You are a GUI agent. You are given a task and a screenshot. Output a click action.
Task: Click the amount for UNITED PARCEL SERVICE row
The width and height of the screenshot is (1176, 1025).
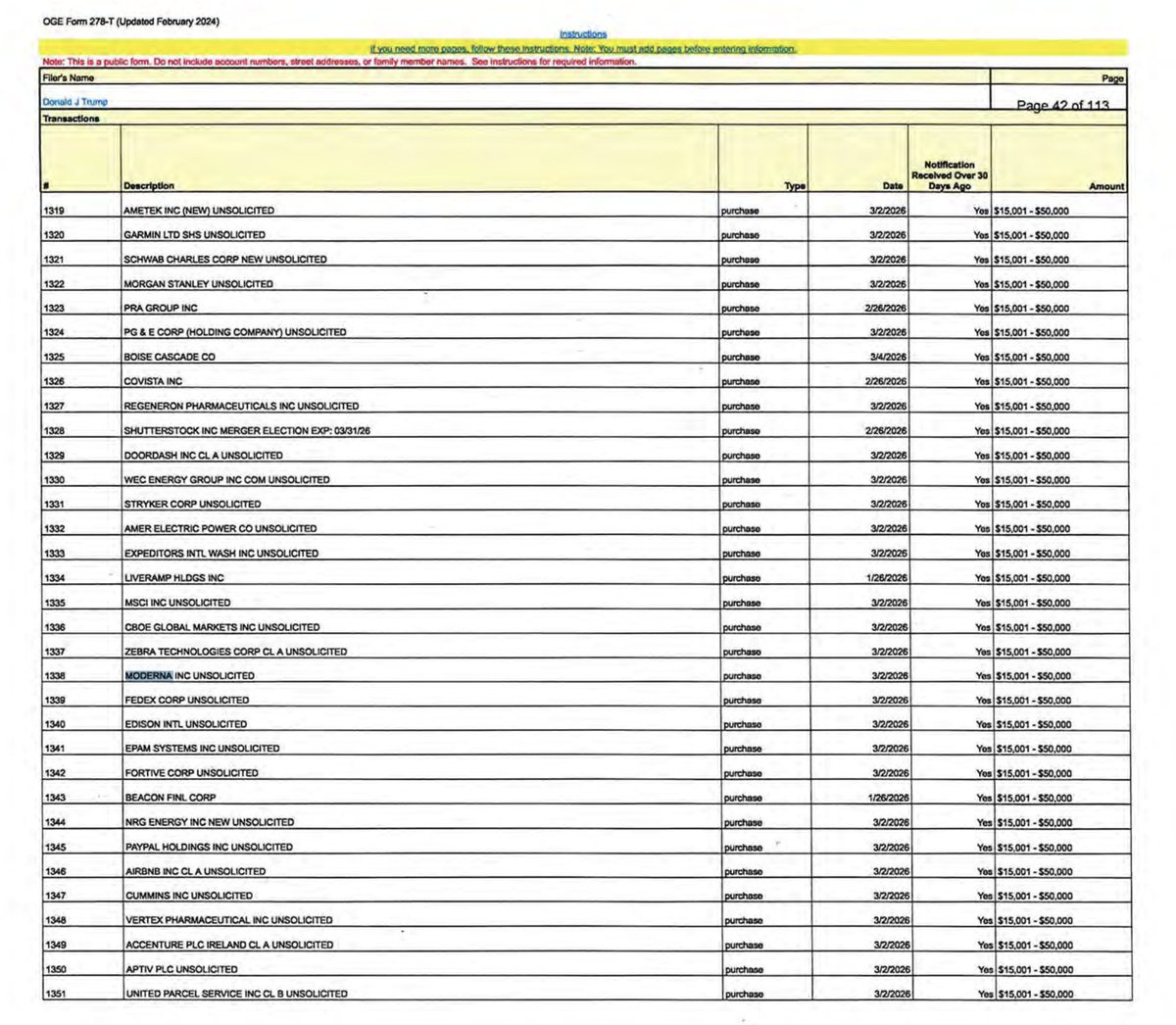click(1036, 995)
